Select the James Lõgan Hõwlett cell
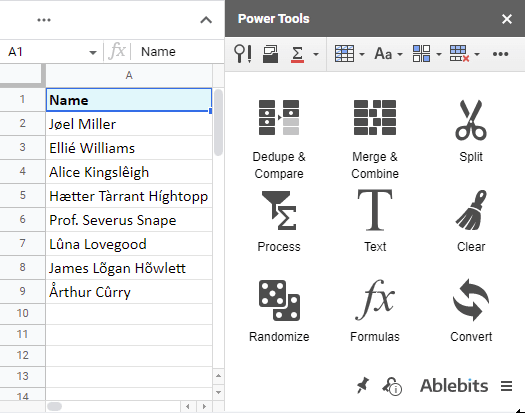Viewport: 525px width, 413px height. click(129, 268)
